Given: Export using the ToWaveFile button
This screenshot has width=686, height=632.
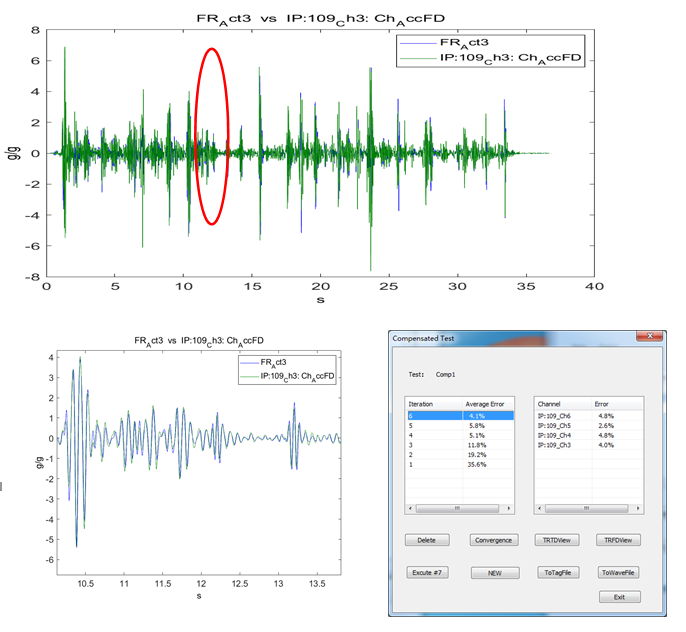Looking at the screenshot, I should point(618,573).
